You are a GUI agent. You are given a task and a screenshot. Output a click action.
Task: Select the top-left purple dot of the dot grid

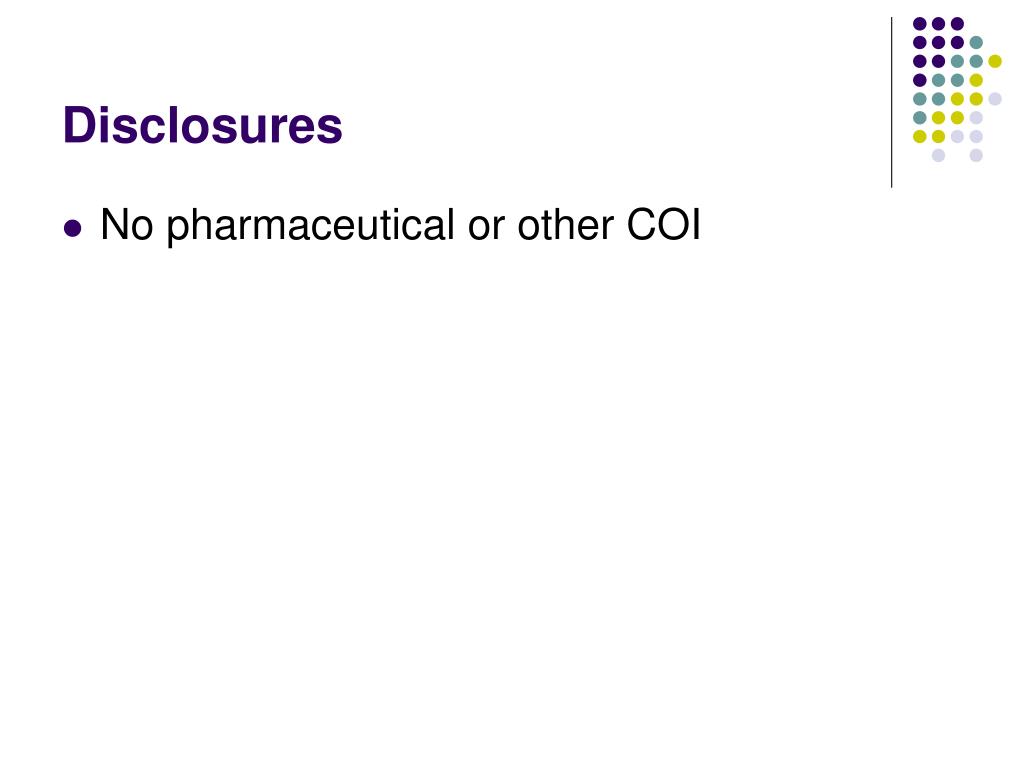(x=920, y=24)
